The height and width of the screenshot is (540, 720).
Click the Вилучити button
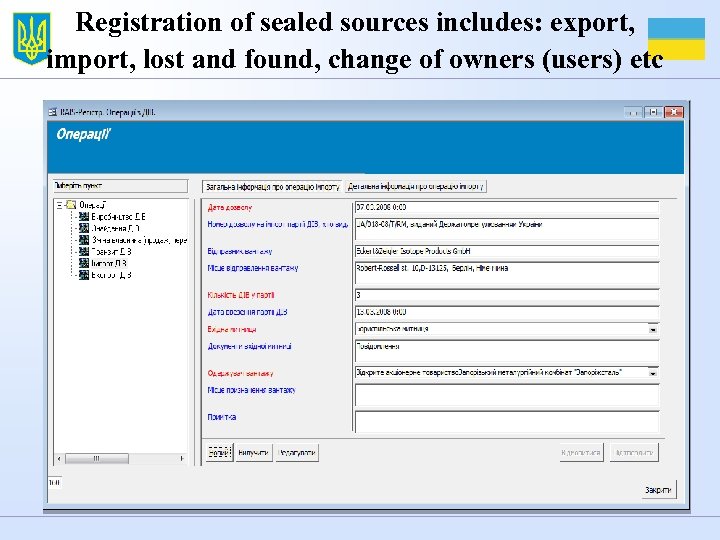point(253,453)
